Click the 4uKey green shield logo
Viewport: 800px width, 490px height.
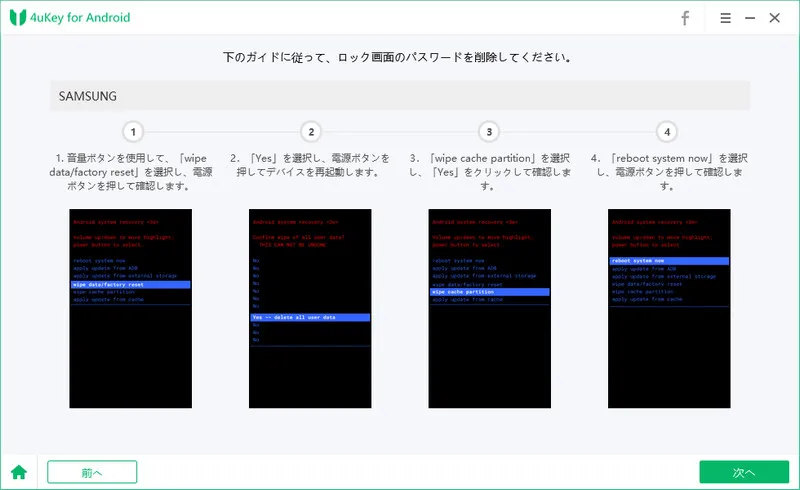click(x=16, y=18)
